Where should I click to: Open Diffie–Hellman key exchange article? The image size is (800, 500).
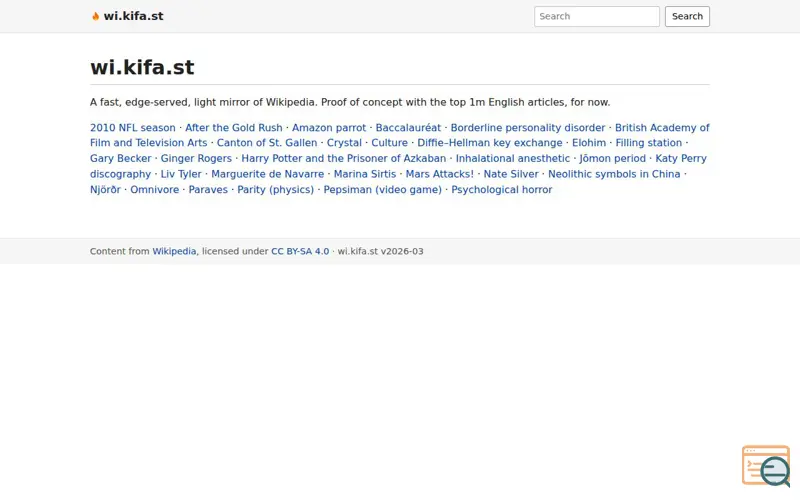point(490,143)
